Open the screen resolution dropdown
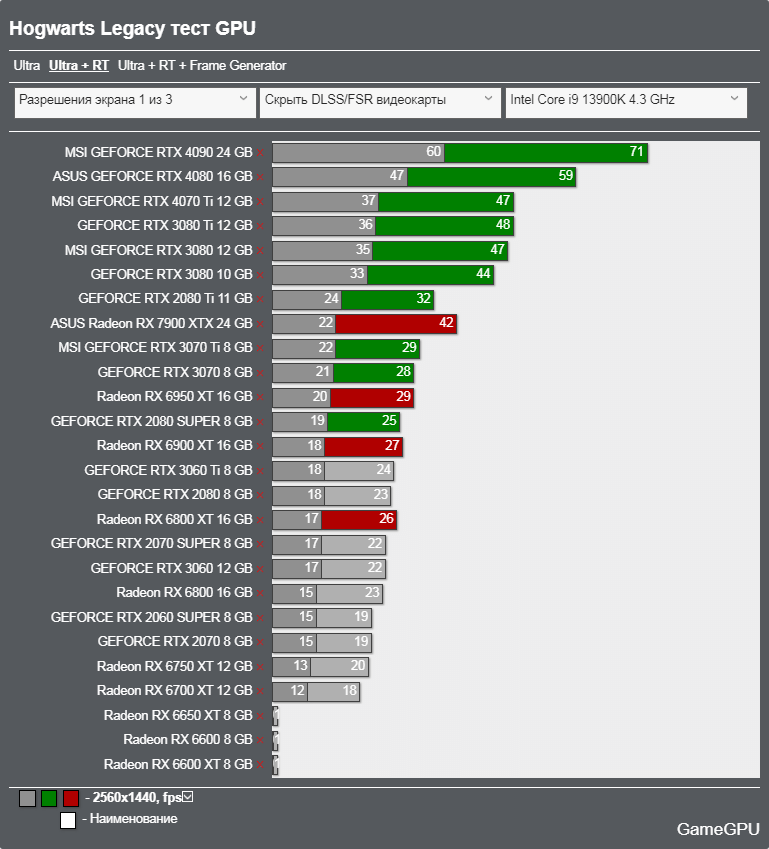Viewport: 769px width, 849px height. 135,102
